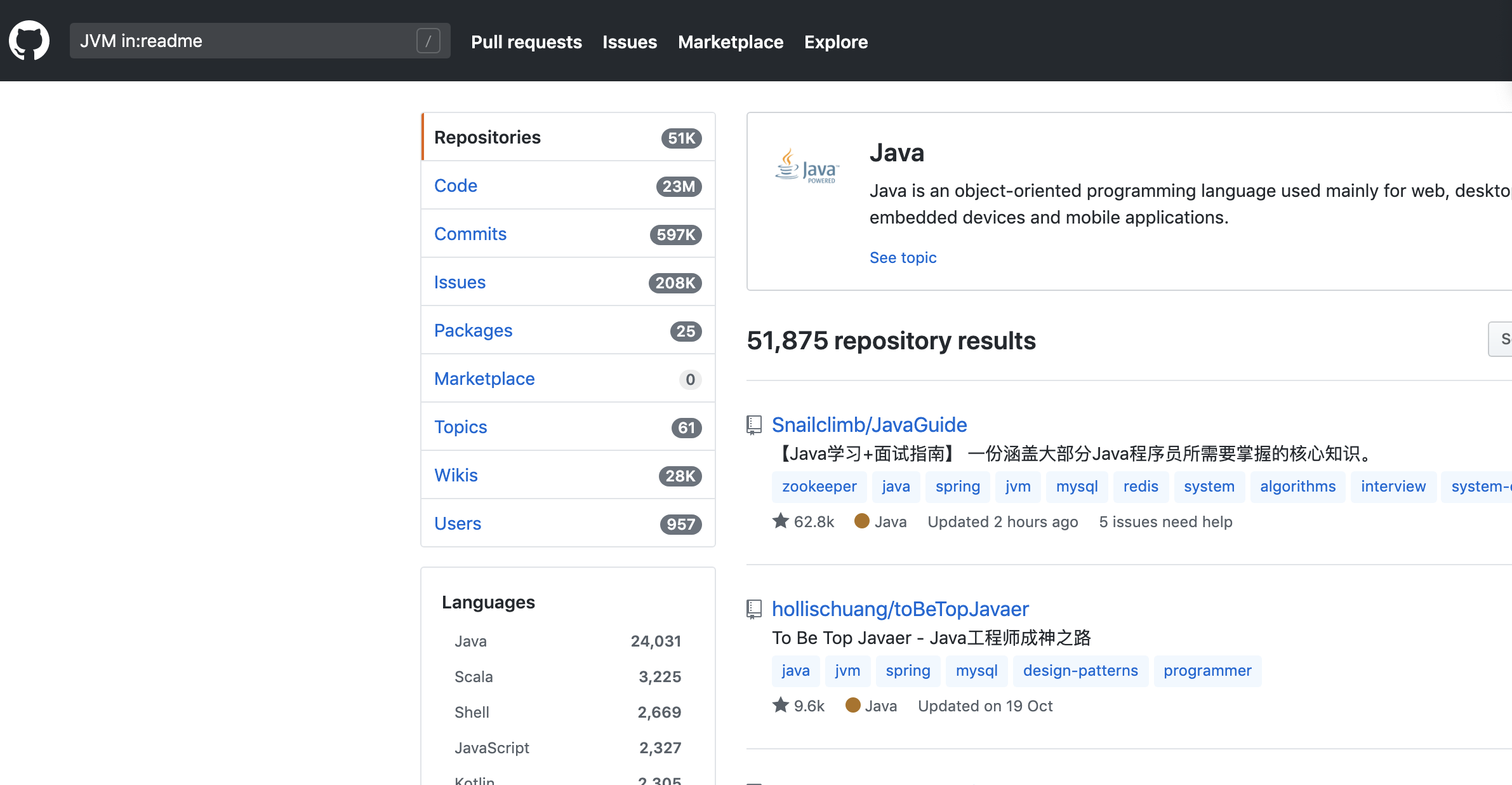Click the See topic link
The width and height of the screenshot is (1512, 785).
click(903, 257)
